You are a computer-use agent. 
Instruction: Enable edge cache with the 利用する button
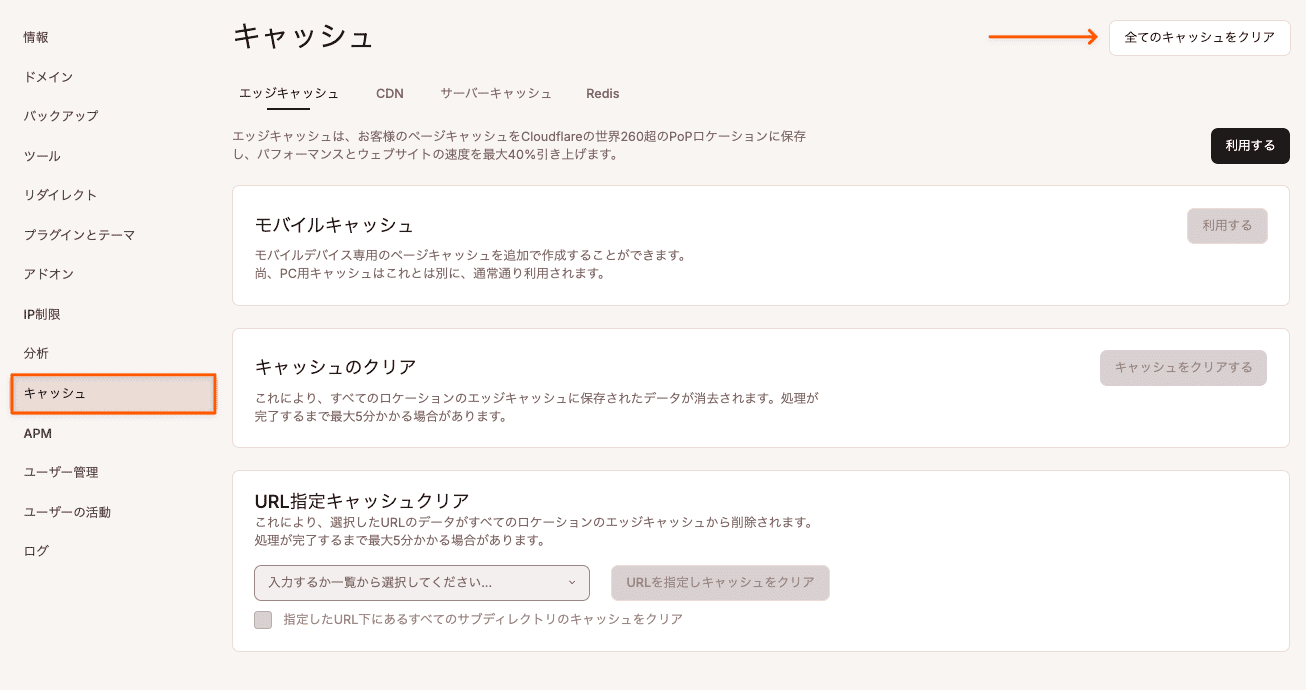click(1250, 146)
